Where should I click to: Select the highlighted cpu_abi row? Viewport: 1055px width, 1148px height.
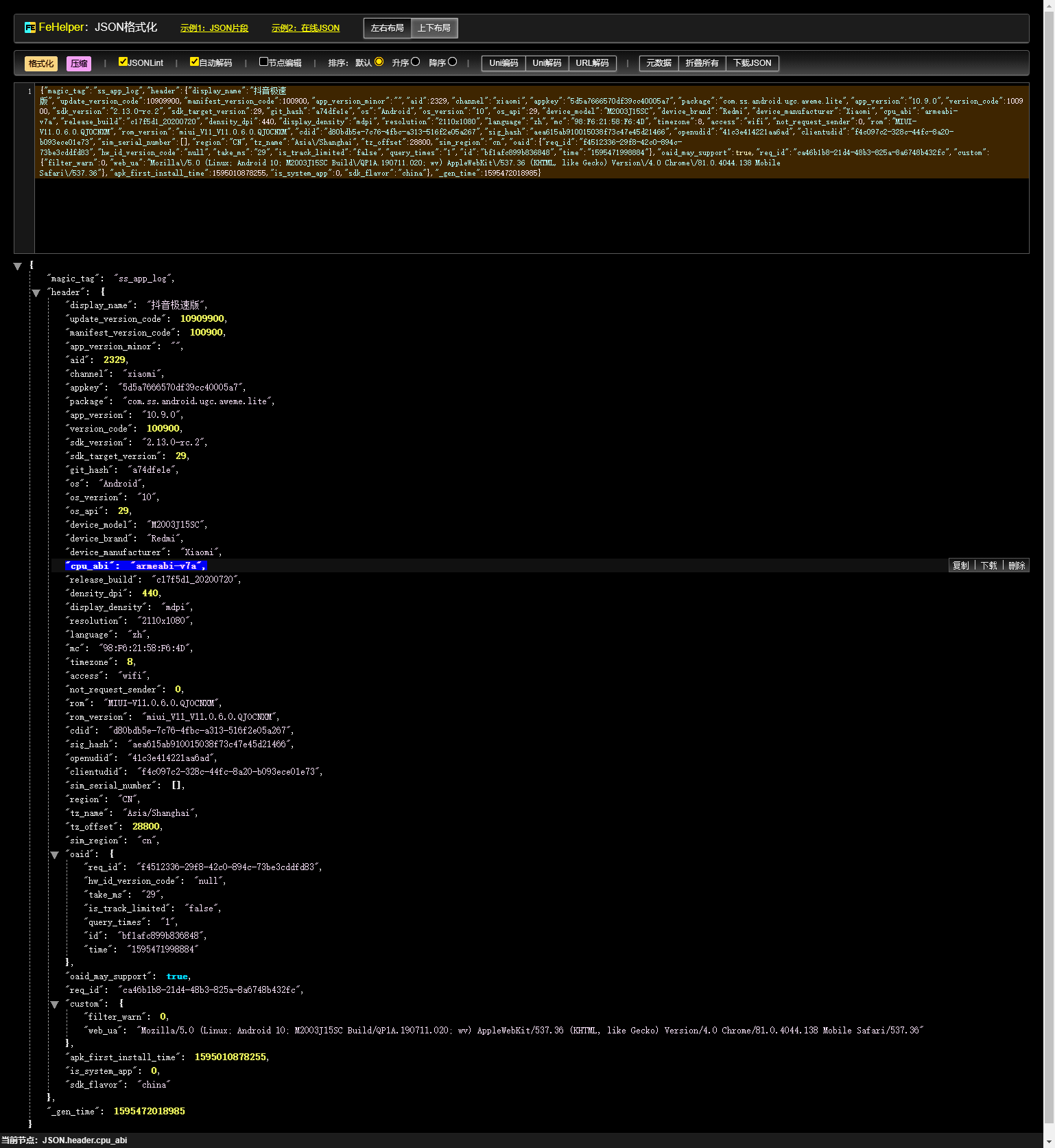[540, 565]
